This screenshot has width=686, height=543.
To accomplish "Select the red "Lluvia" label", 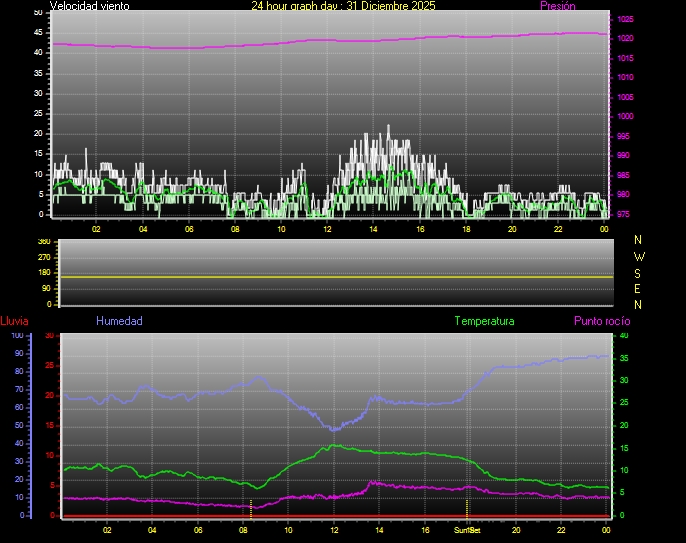I will 14,321.
